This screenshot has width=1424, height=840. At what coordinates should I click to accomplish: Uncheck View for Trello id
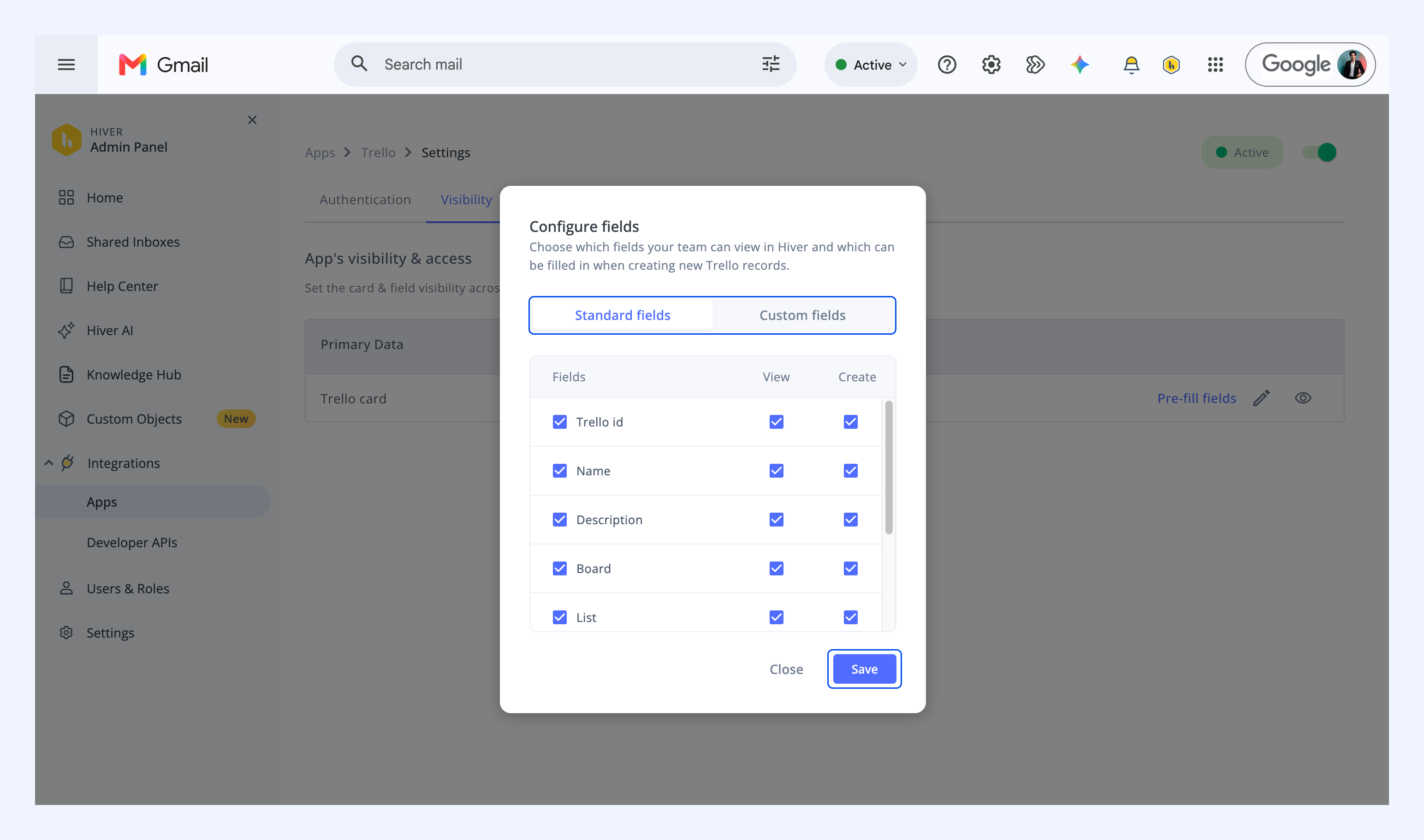tap(776, 422)
